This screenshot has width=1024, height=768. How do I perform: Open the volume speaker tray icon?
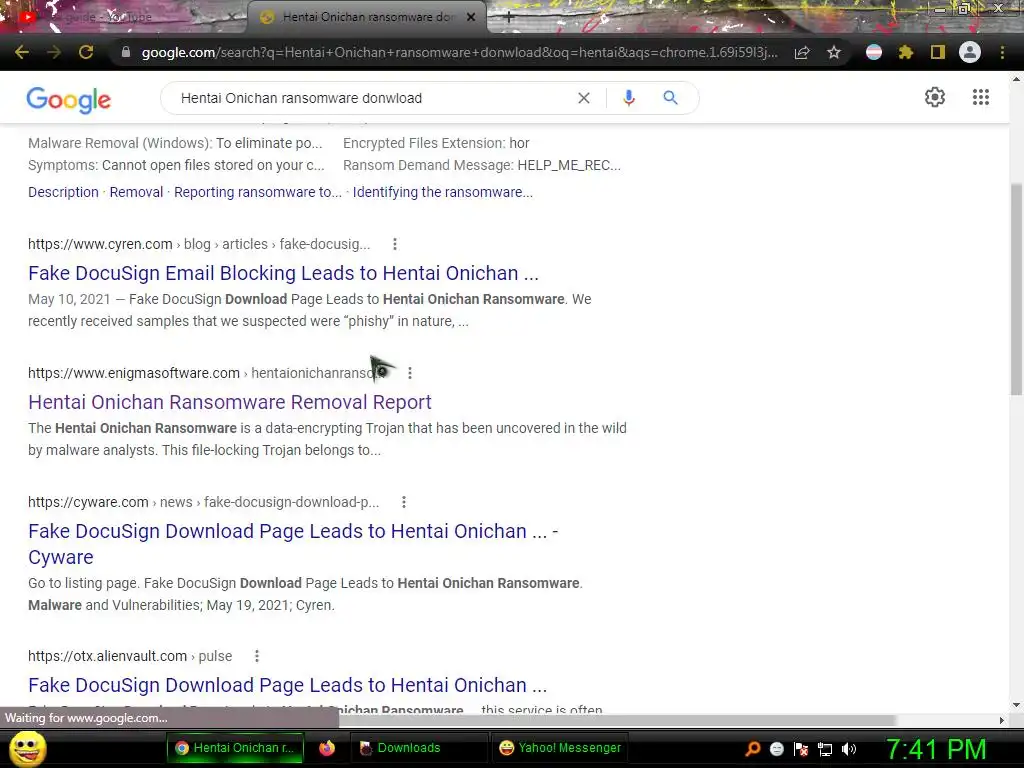[849, 749]
